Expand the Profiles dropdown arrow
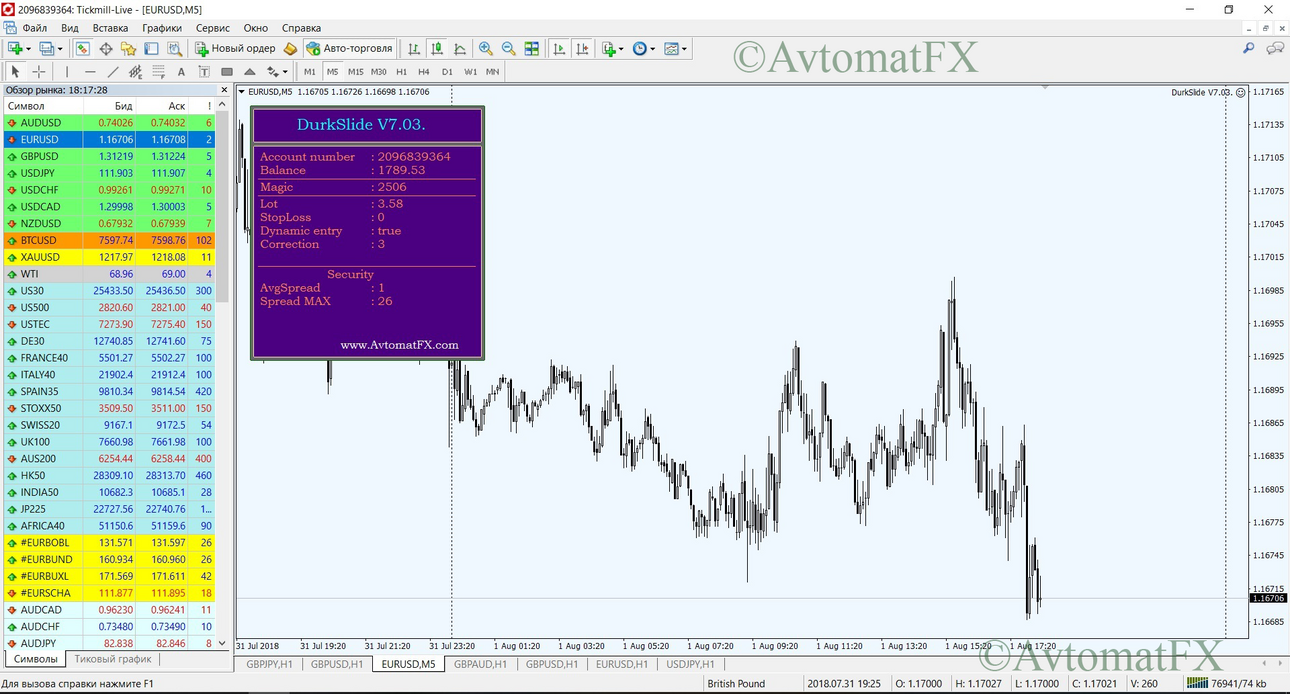The image size is (1290, 694). 60,48
